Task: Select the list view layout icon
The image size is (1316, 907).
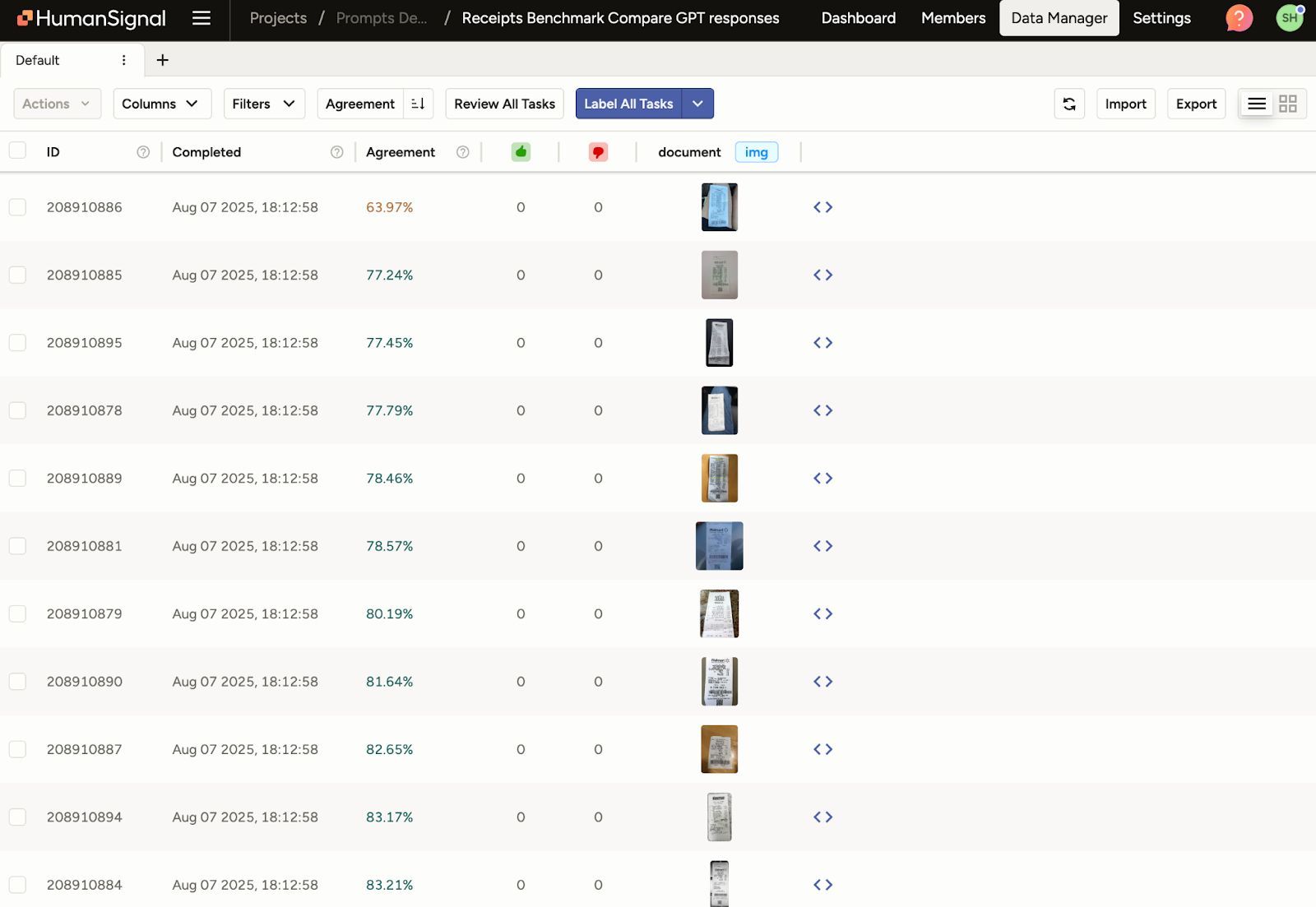Action: [x=1257, y=104]
